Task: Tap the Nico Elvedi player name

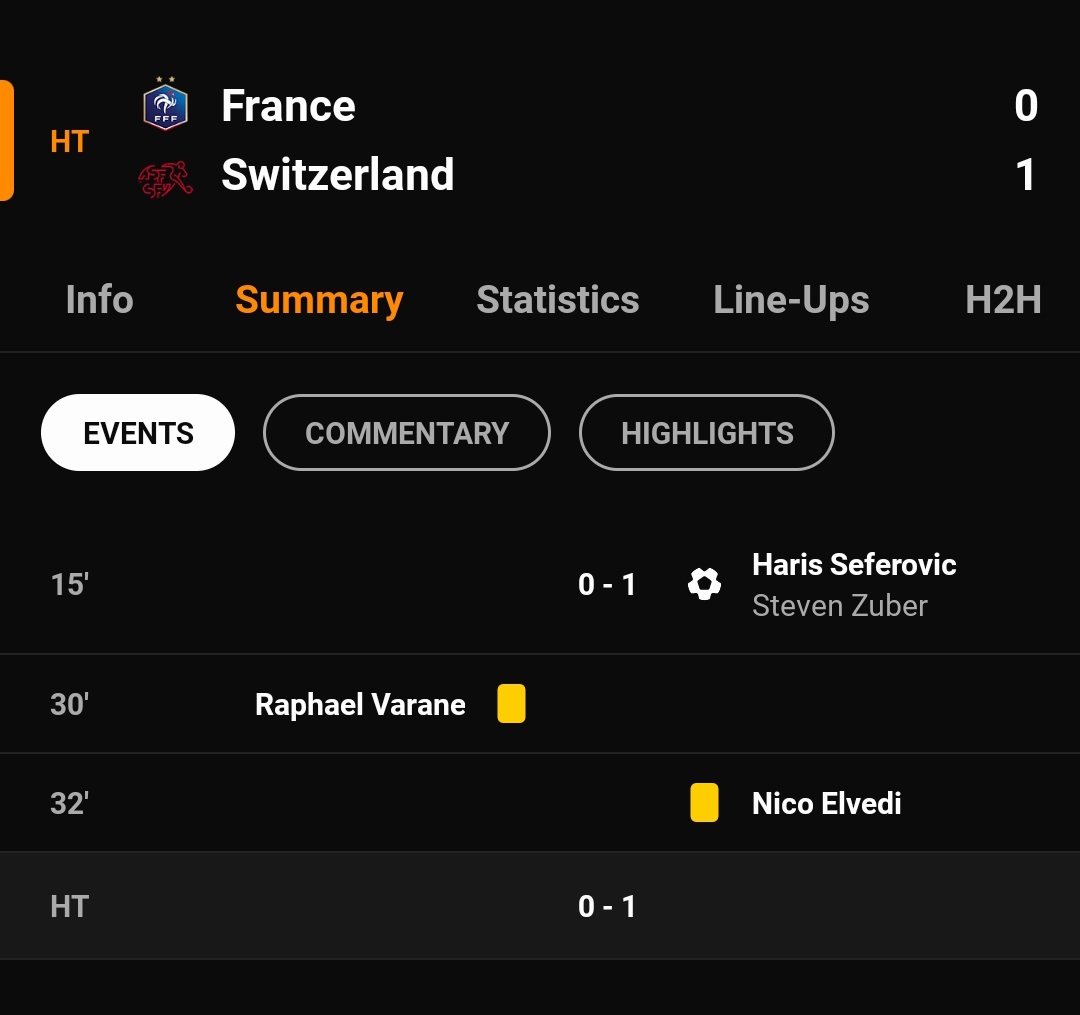Action: [x=827, y=804]
